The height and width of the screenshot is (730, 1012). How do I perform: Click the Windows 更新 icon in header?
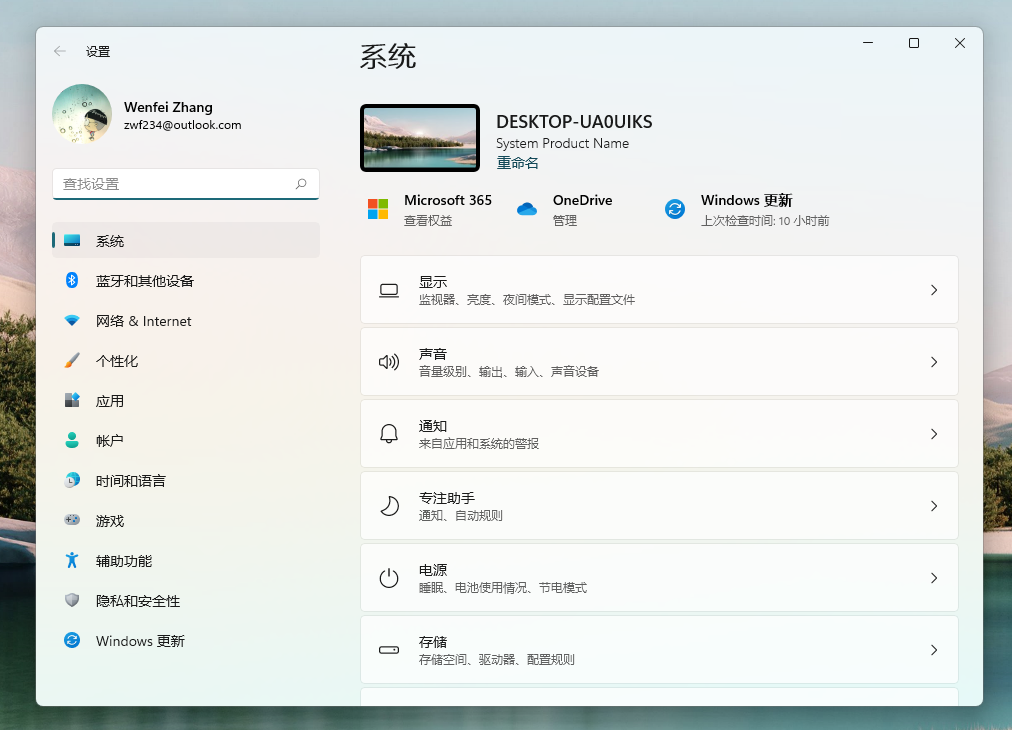[675, 209]
